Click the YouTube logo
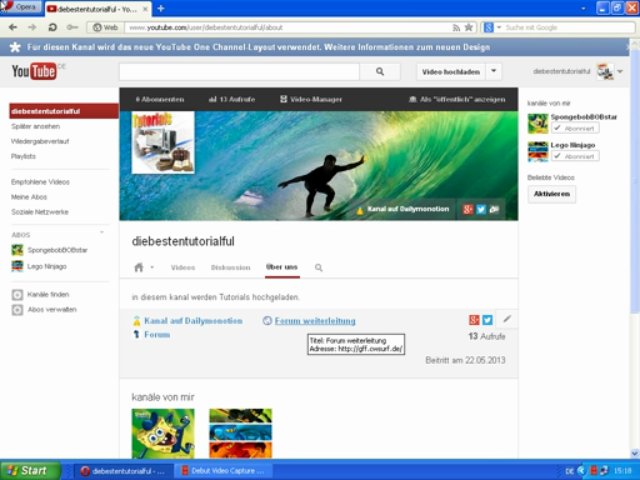Screen dimensions: 640x480 click(x=33, y=72)
